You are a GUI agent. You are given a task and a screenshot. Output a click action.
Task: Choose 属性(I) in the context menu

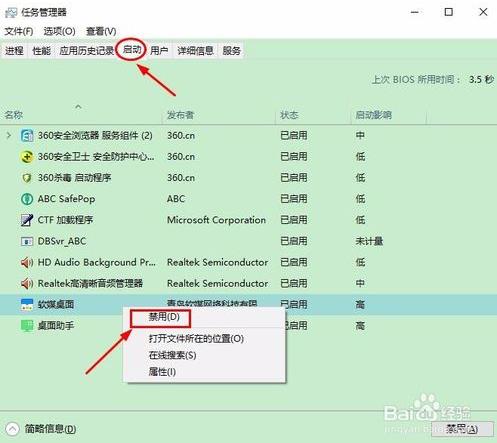coord(162,372)
